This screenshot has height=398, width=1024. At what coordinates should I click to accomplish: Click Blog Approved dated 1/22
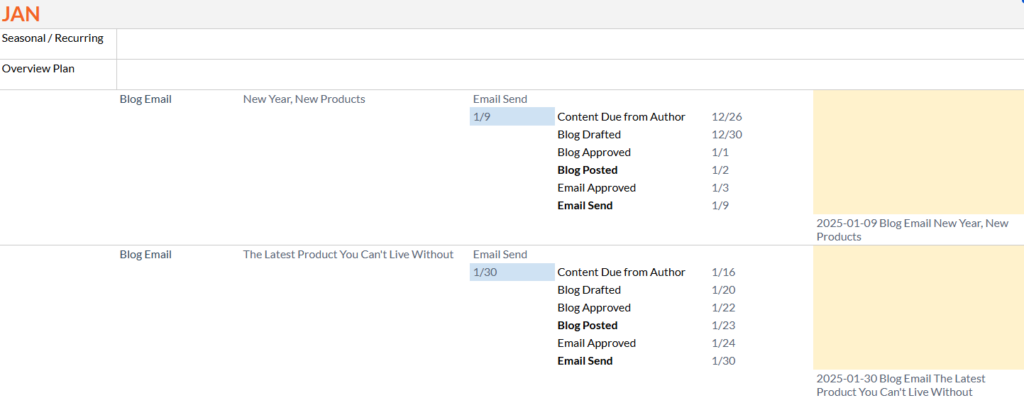tap(594, 308)
